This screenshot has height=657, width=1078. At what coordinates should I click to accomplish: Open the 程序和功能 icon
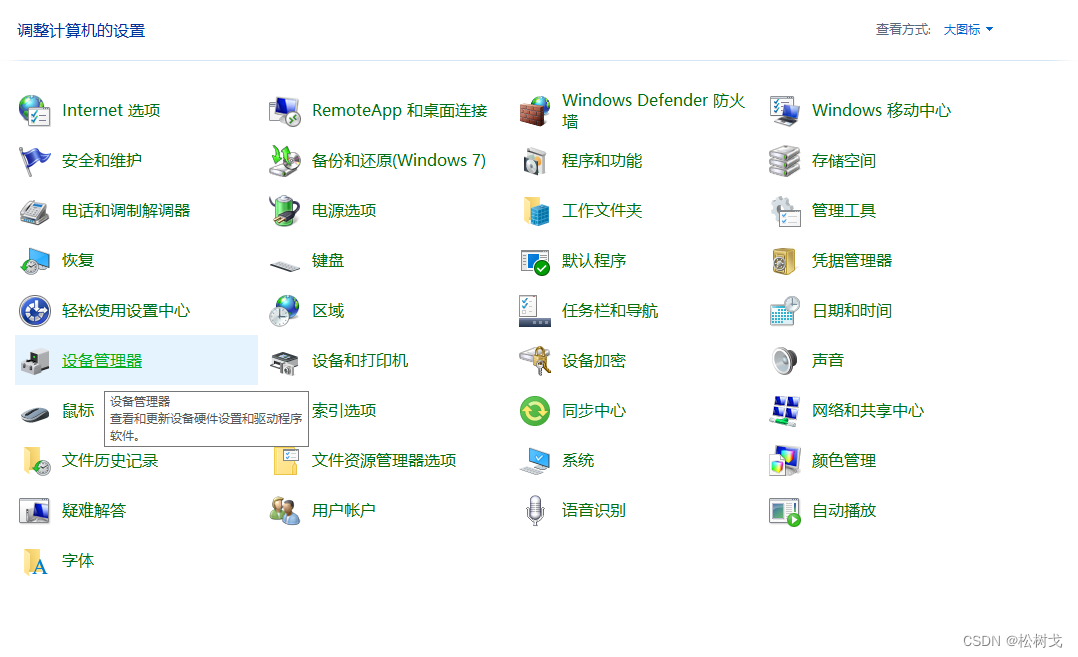(535, 161)
